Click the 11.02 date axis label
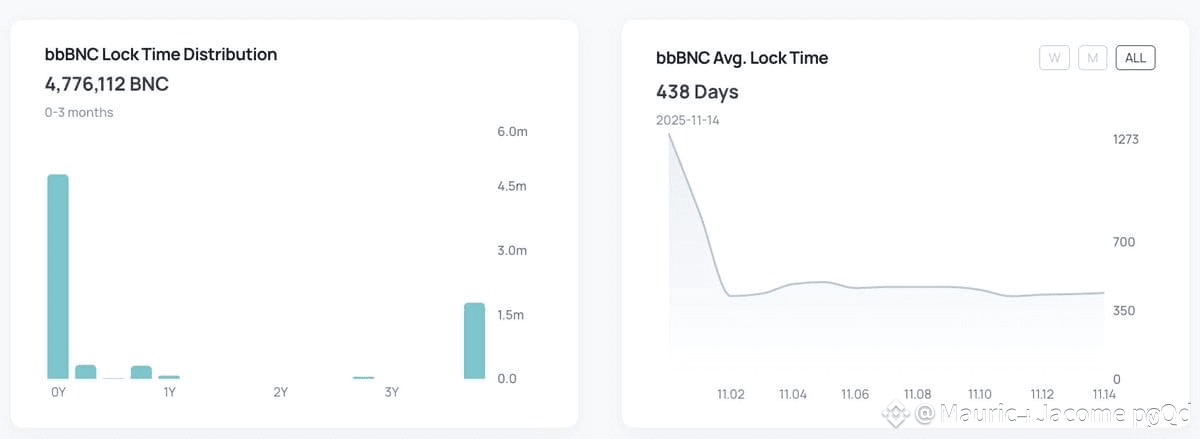Screen dimensions: 1200x439 [731, 394]
